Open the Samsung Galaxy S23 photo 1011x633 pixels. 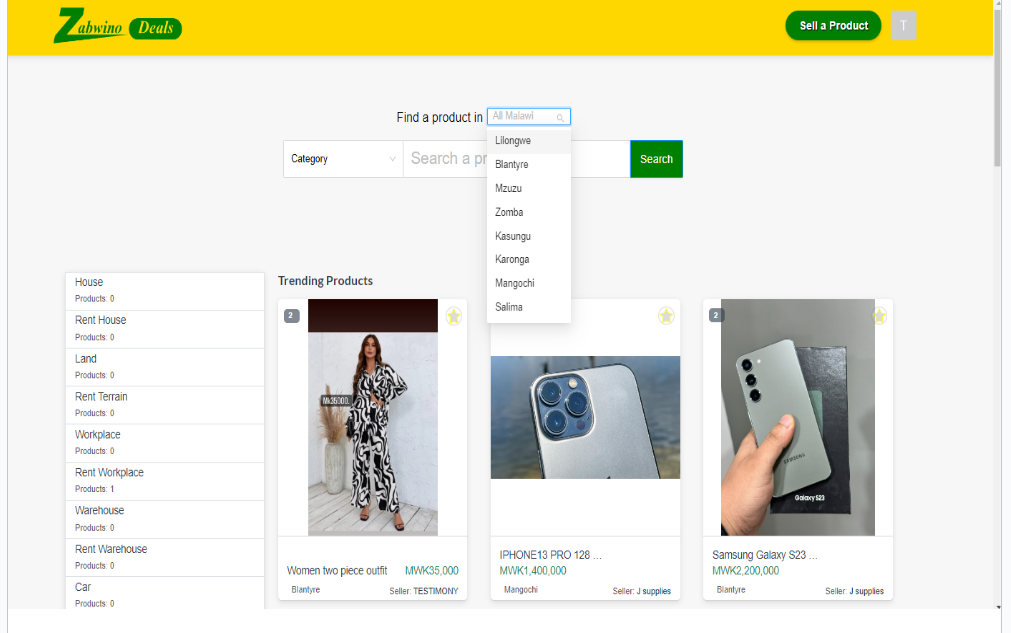(x=798, y=417)
